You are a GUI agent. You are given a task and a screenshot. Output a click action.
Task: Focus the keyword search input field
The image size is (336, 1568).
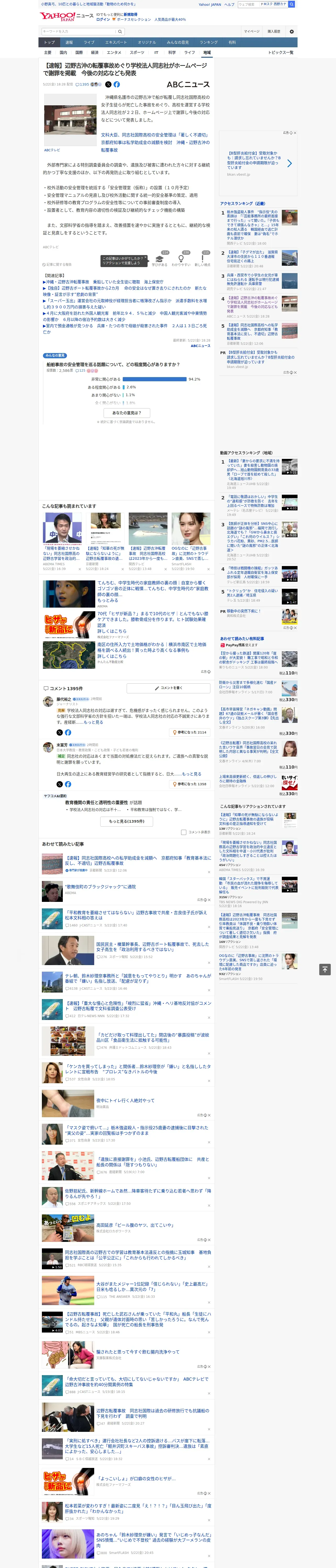[x=79, y=31]
